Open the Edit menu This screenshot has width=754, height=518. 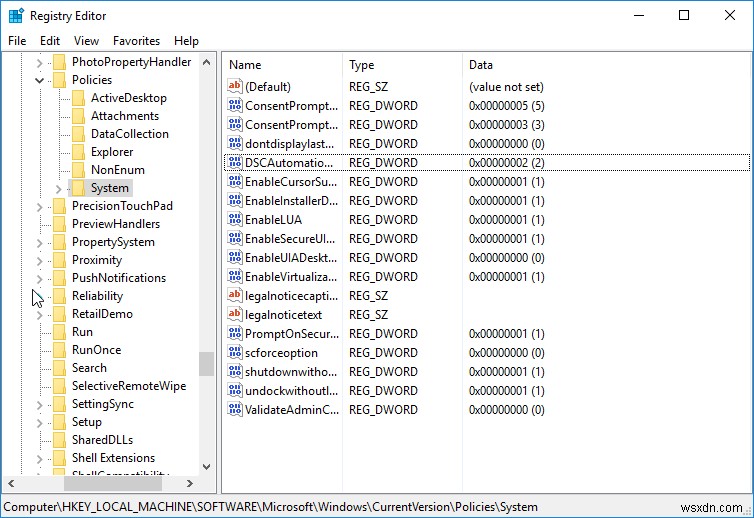coord(50,41)
